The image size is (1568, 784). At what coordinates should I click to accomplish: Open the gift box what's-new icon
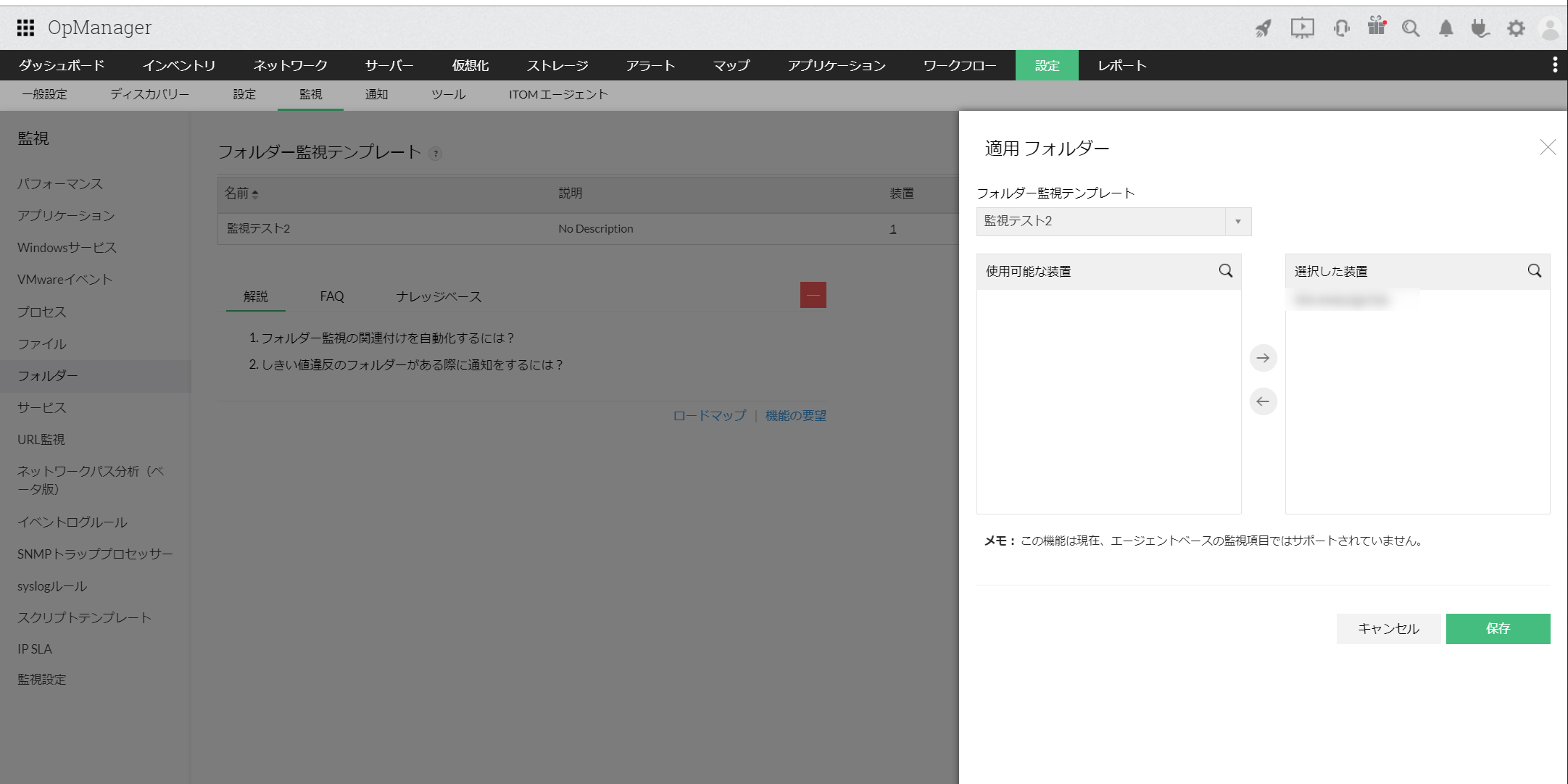pos(1376,27)
